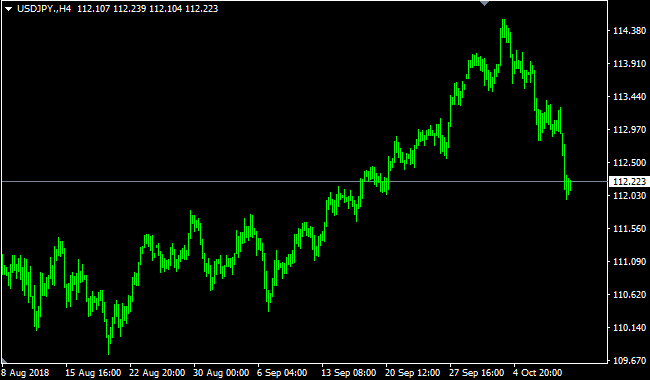Click price scale value 112.500
650x380 pixels.
tap(629, 162)
